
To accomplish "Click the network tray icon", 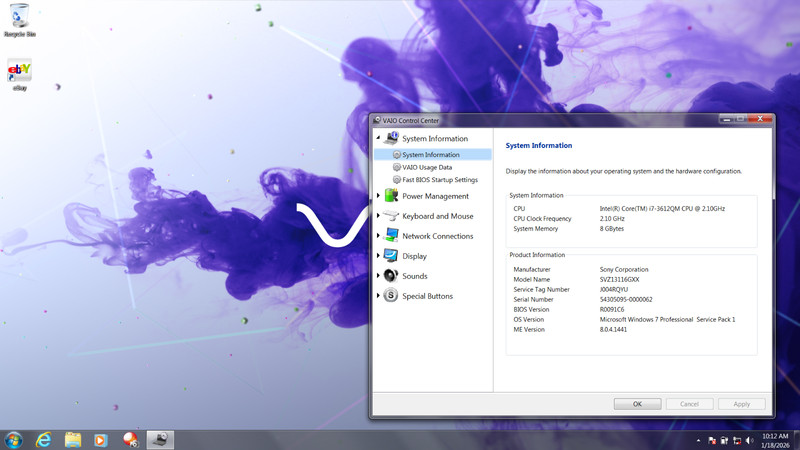I will (737, 441).
